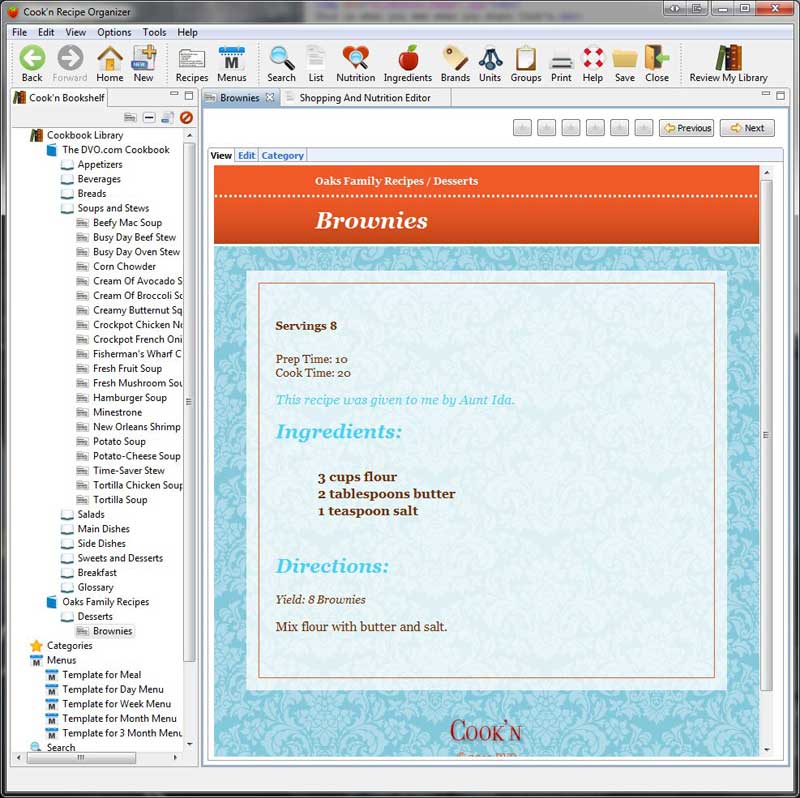This screenshot has height=798, width=800.
Task: Switch to the recipe Category tab
Action: pyautogui.click(x=283, y=155)
